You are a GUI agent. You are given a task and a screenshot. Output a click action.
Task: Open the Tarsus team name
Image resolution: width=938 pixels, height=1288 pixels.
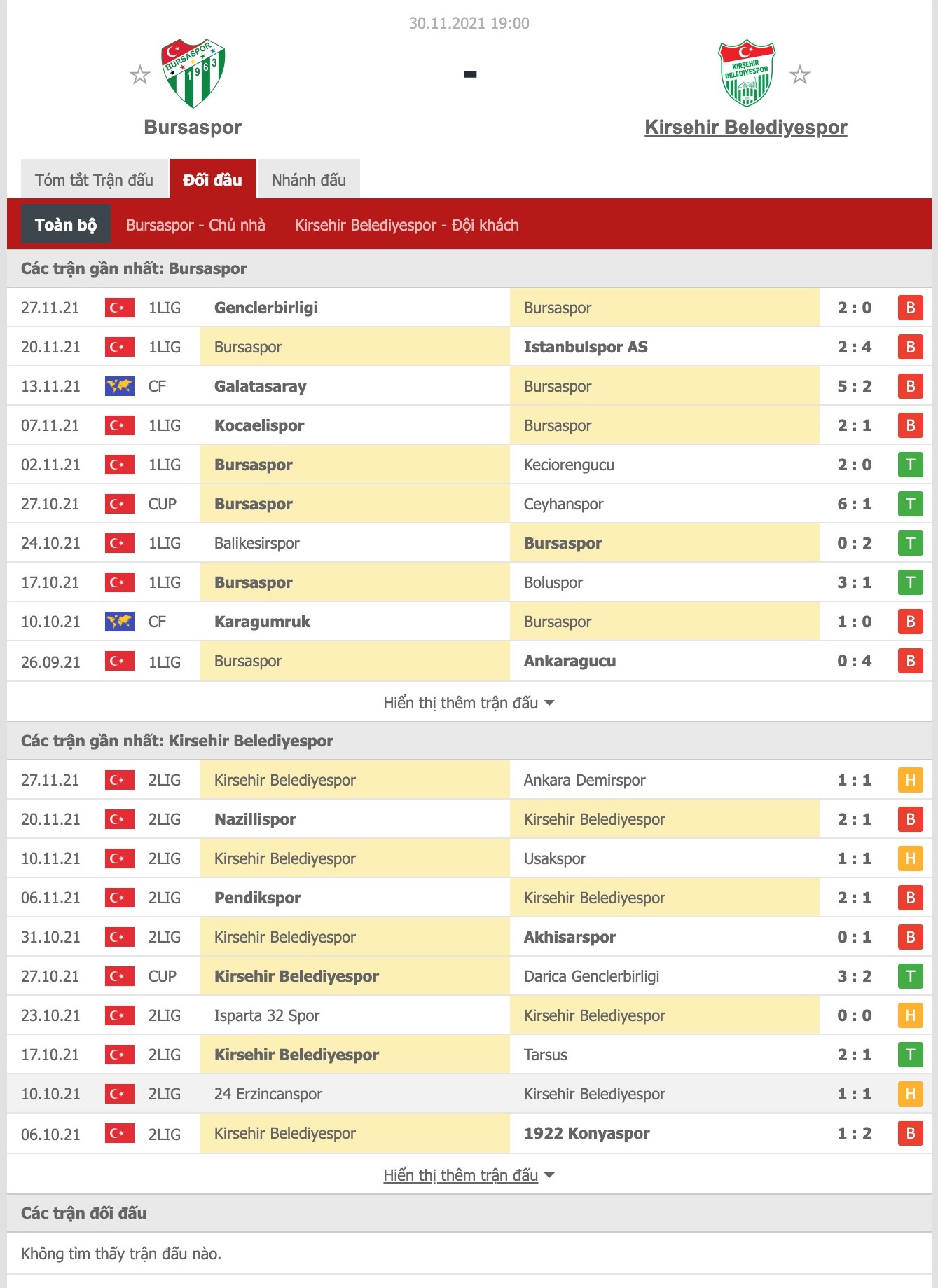pyautogui.click(x=546, y=1055)
